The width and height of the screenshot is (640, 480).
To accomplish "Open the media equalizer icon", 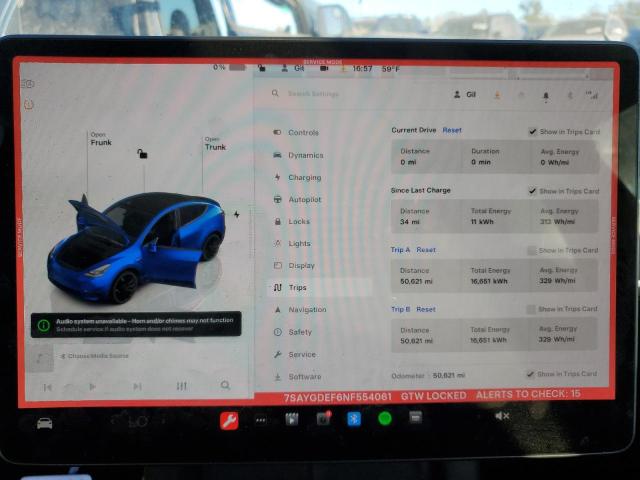I will tap(181, 386).
